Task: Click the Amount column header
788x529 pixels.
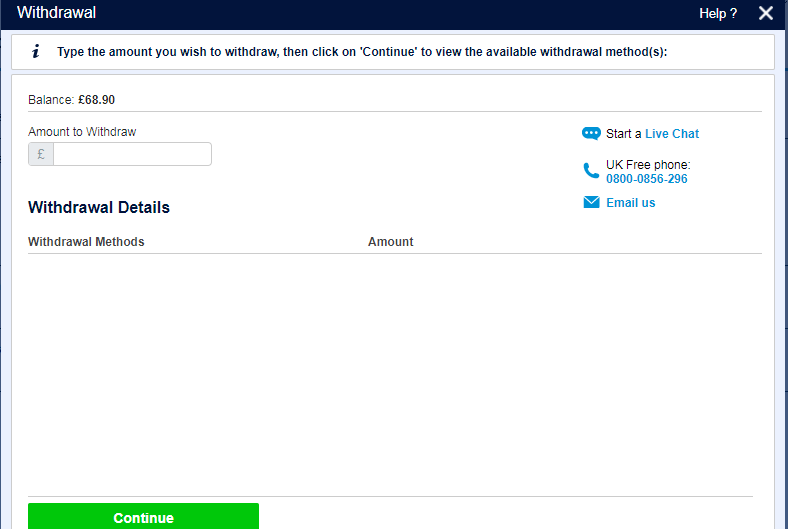Action: coord(390,242)
